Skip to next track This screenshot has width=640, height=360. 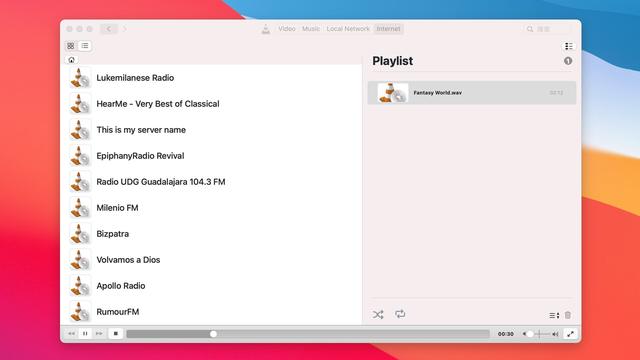coord(99,334)
